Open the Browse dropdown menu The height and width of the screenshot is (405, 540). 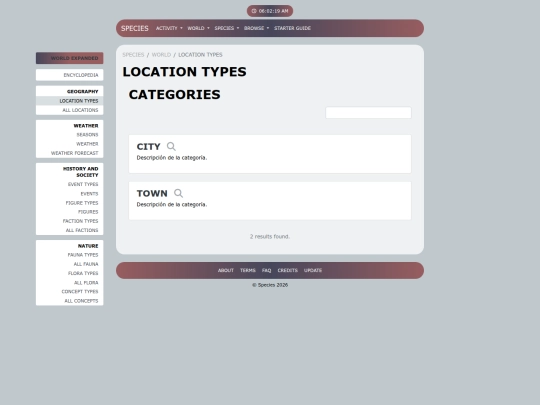[x=256, y=28]
